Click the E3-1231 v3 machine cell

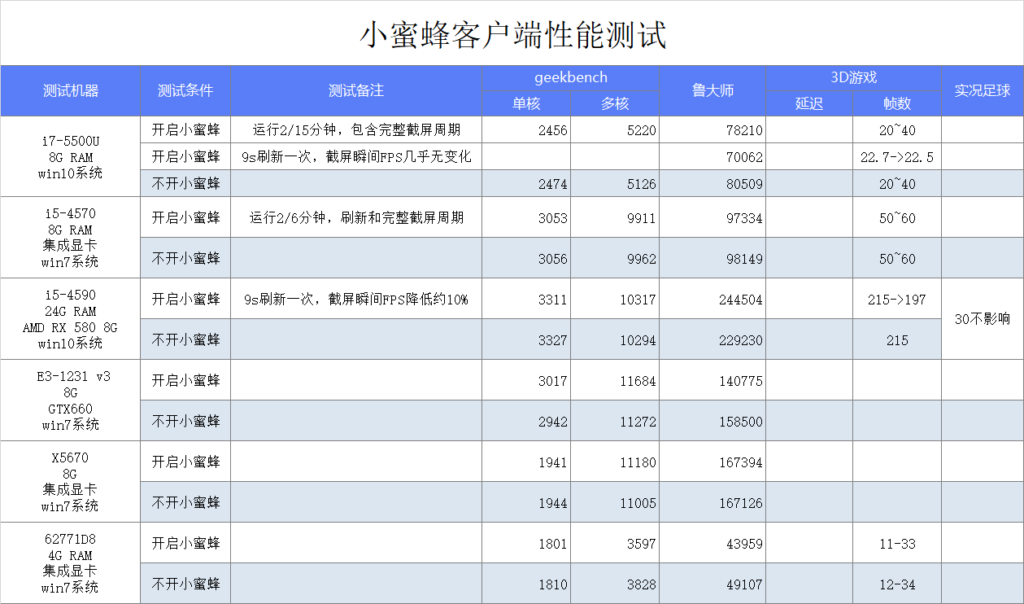click(x=71, y=400)
